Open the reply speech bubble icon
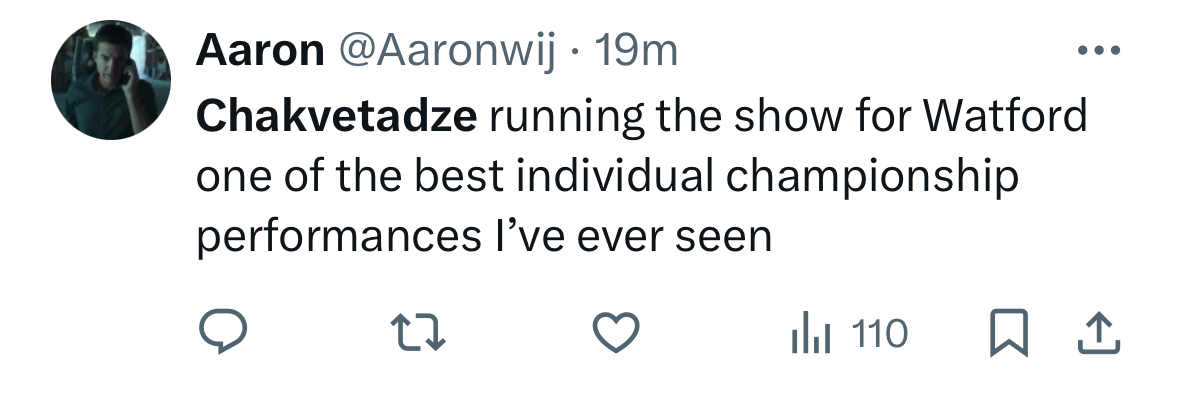The image size is (1179, 398). tap(223, 331)
